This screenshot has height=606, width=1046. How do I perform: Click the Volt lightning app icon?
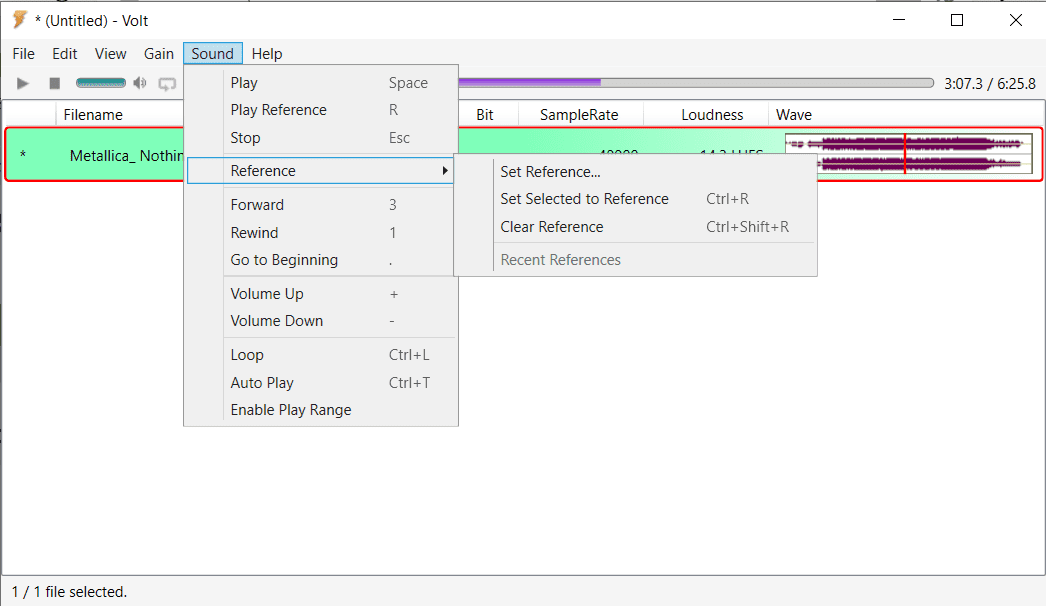point(19,20)
